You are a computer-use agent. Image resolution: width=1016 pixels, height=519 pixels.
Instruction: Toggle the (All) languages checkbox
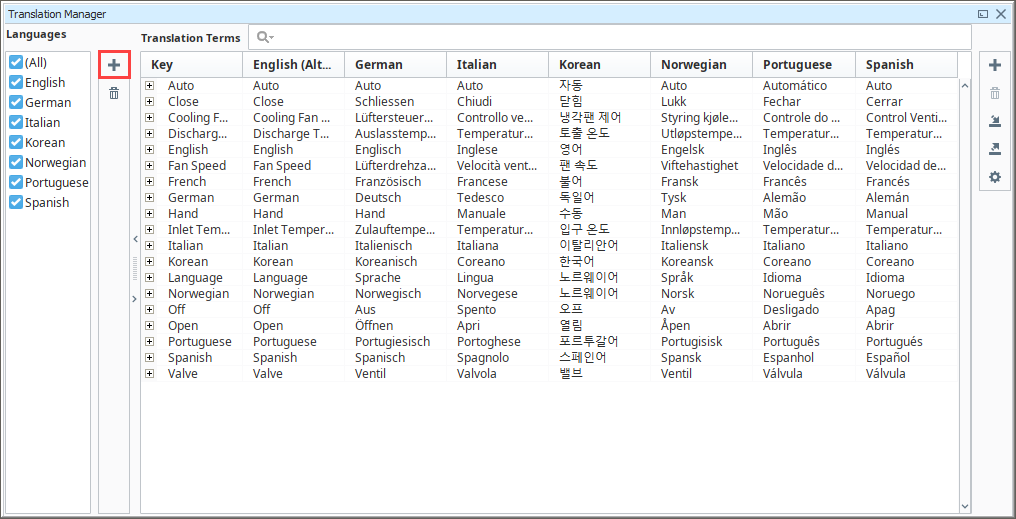(x=16, y=63)
